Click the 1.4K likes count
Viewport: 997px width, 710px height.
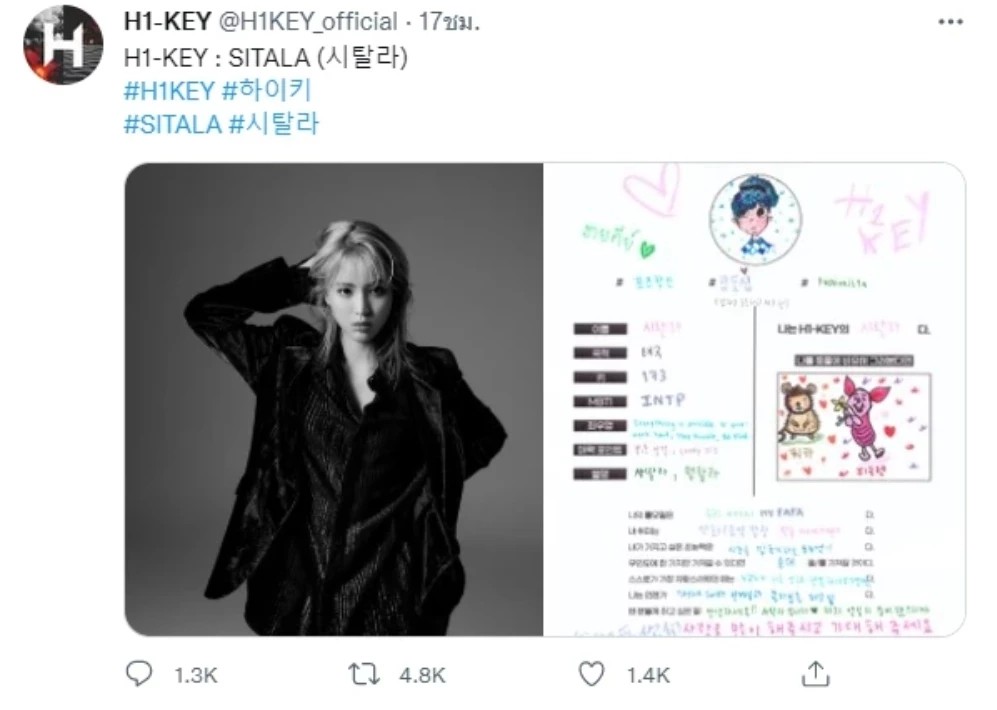648,675
